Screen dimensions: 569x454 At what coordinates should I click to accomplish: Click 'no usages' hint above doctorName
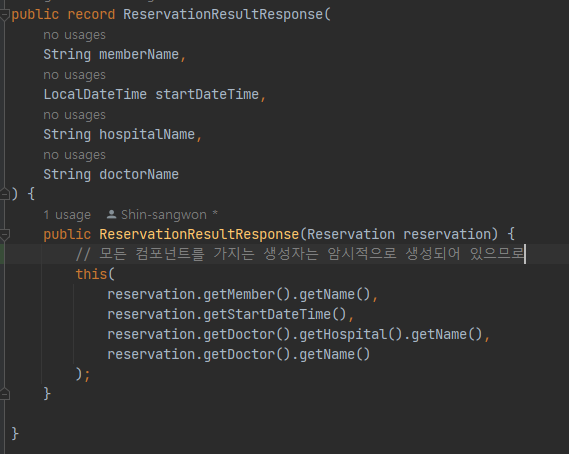click(x=74, y=155)
